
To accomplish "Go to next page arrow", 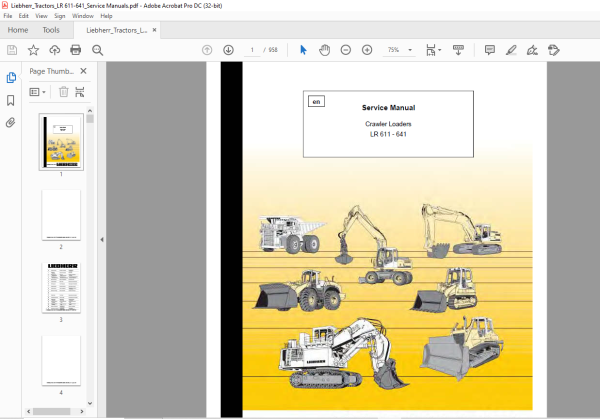I will 228,50.
